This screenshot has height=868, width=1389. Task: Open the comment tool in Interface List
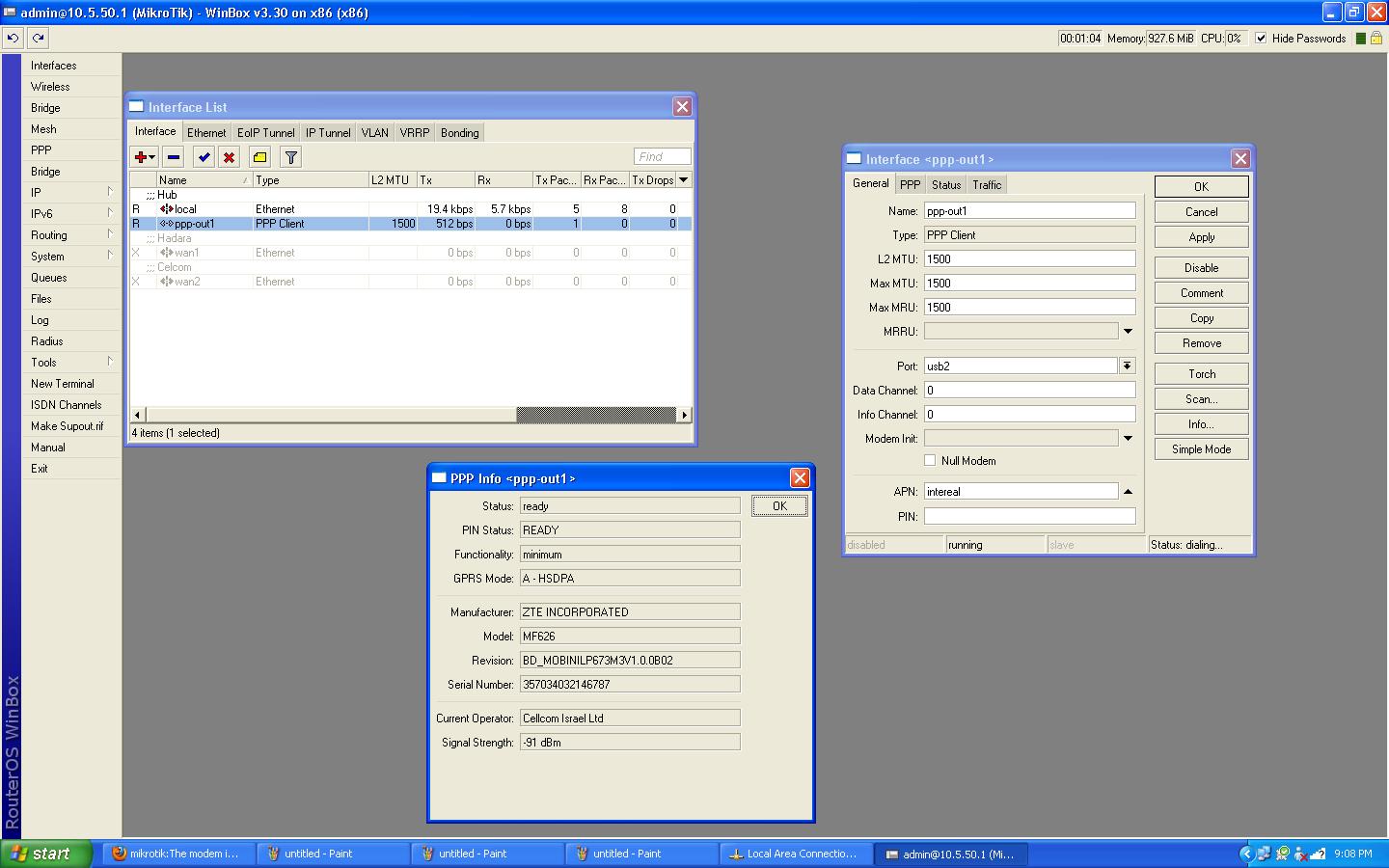pos(259,157)
